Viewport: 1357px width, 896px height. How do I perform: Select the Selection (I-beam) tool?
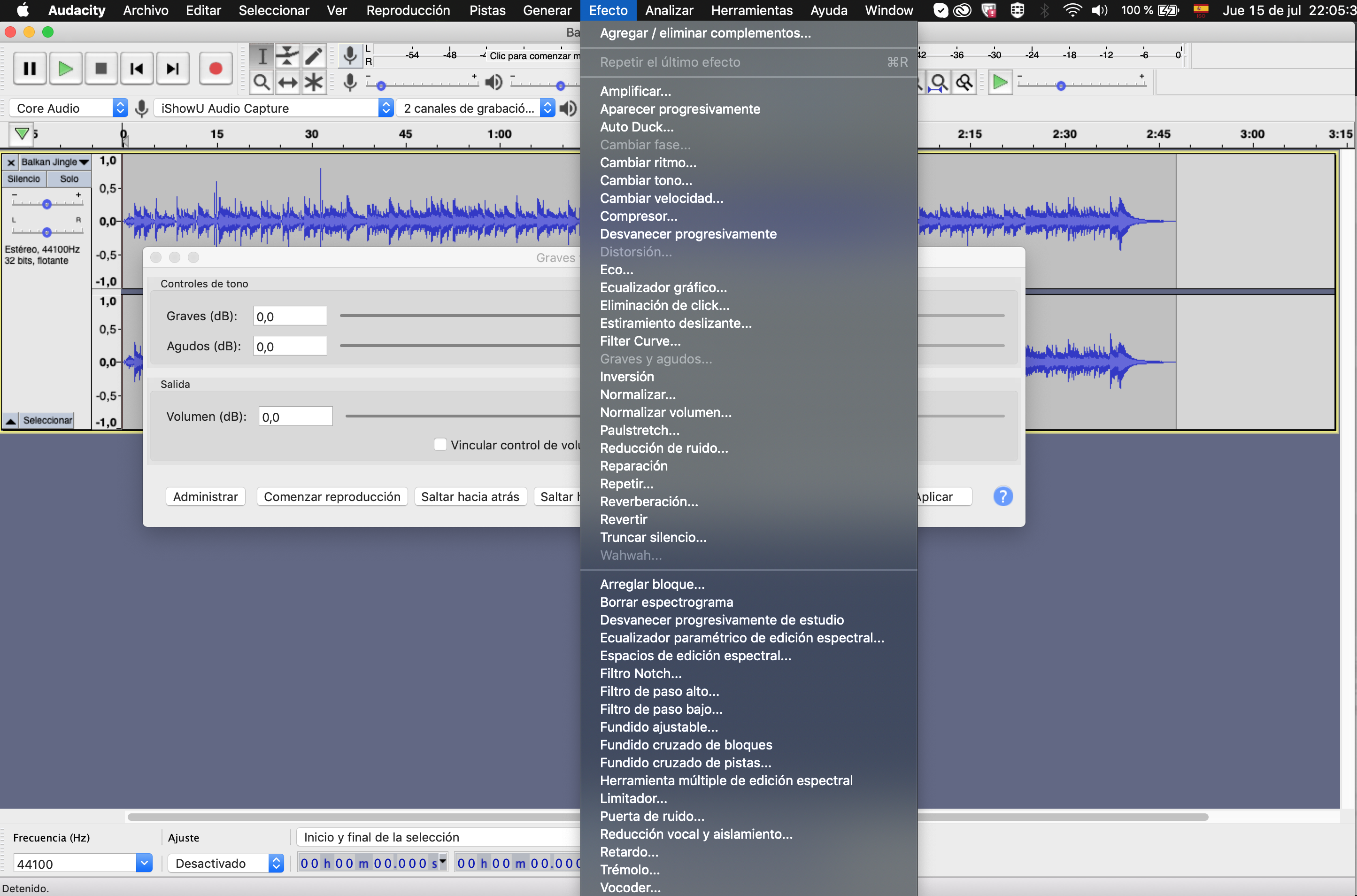262,56
